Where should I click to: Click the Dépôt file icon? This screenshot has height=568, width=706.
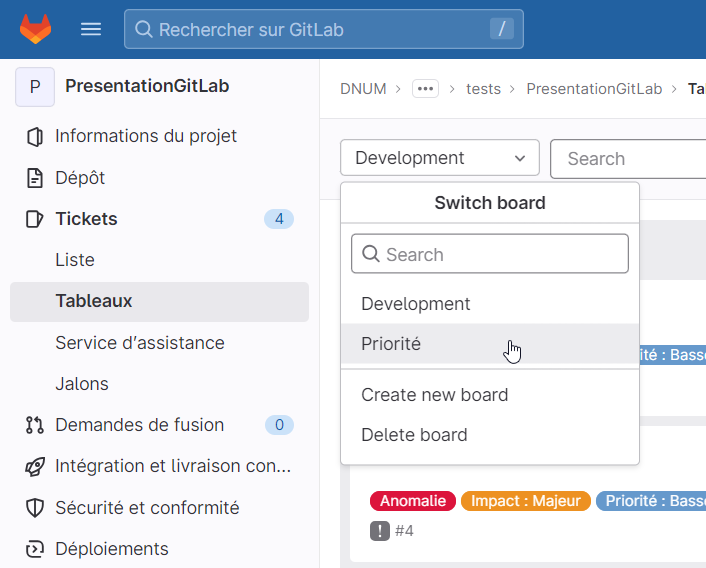pyautogui.click(x=35, y=178)
